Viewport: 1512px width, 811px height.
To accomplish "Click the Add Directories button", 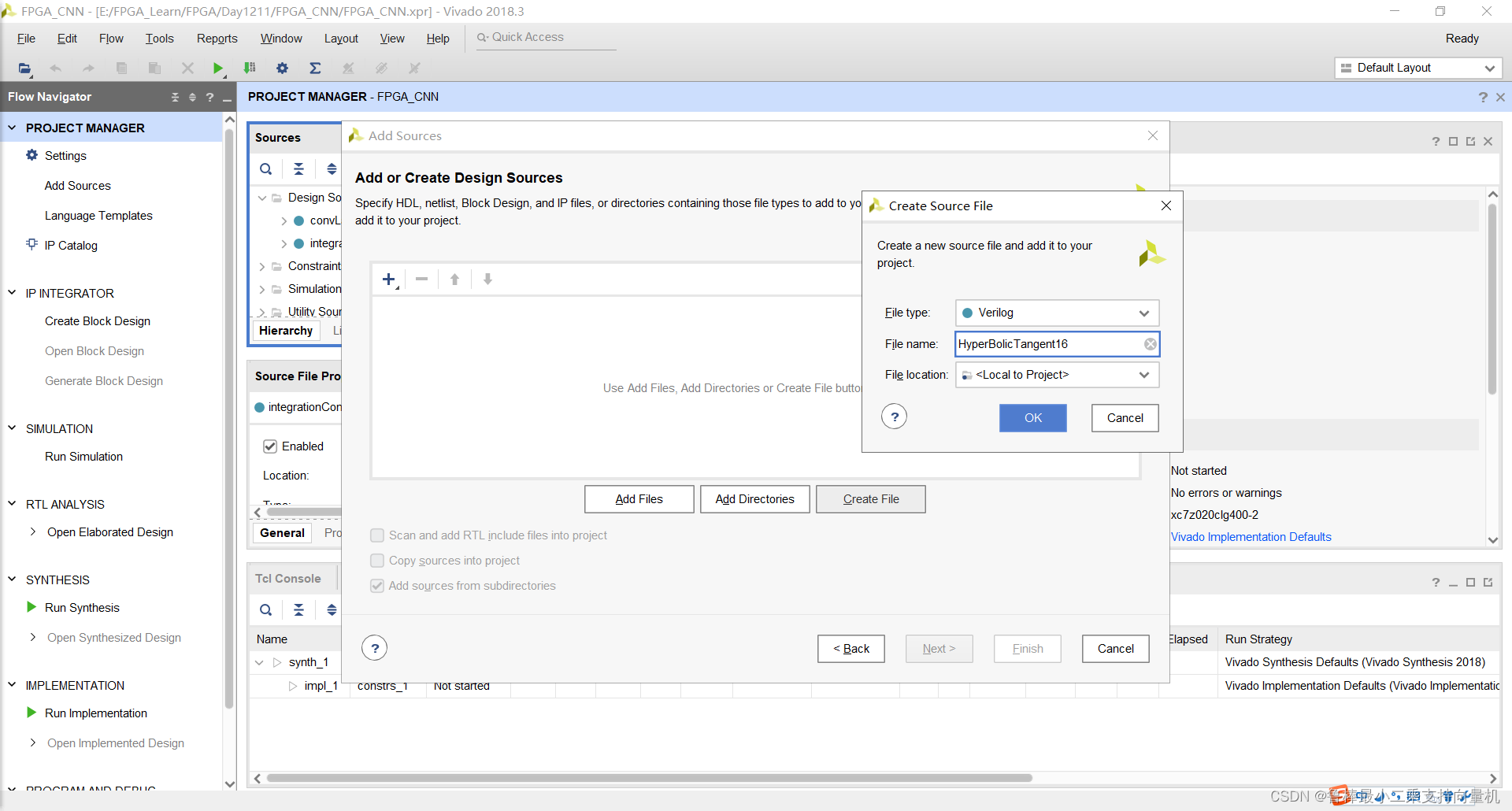I will click(754, 499).
